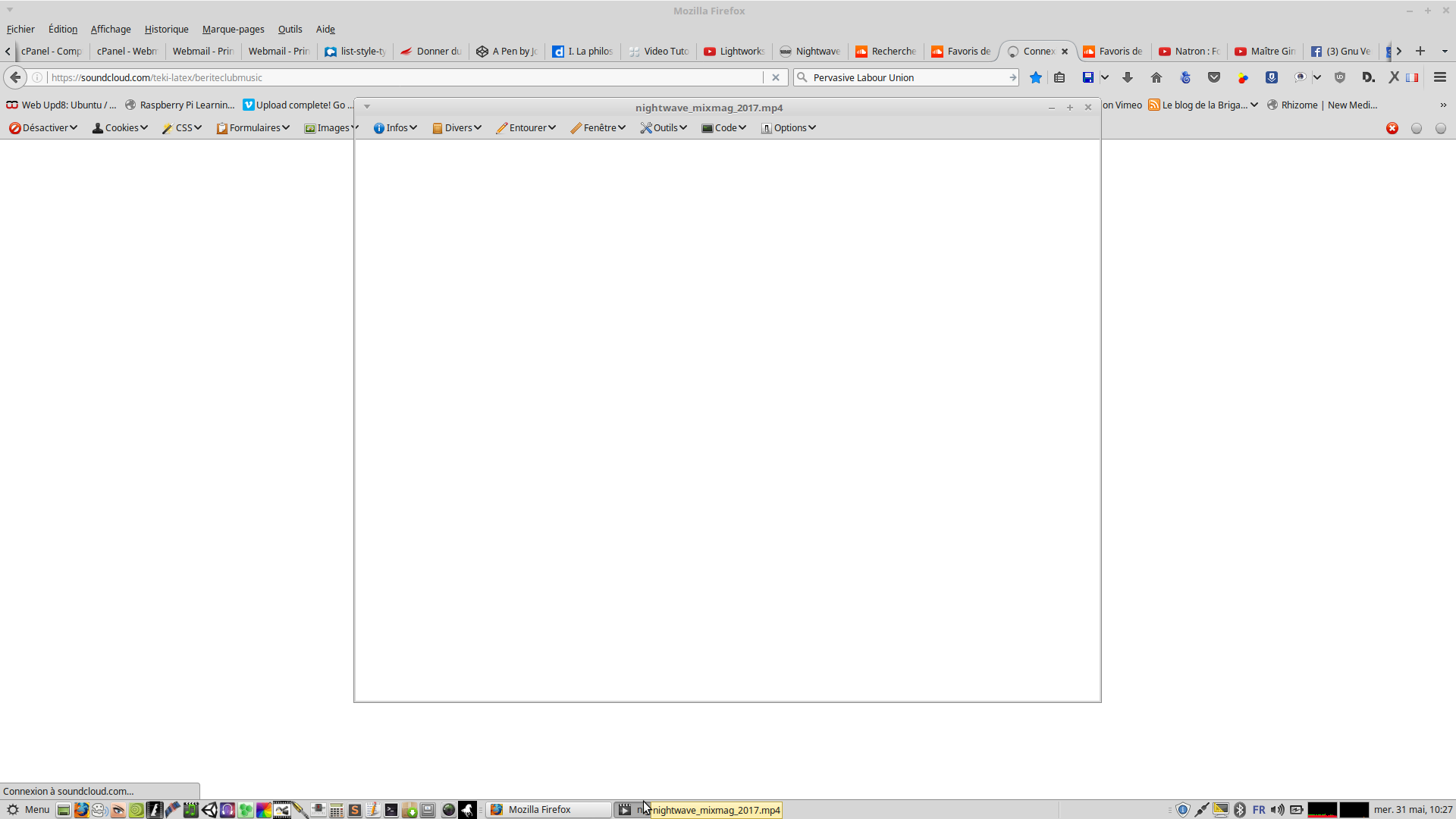Screen dimensions: 1456x819
Task: Click the Mozilla Firefox taskbar button
Action: click(x=548, y=810)
